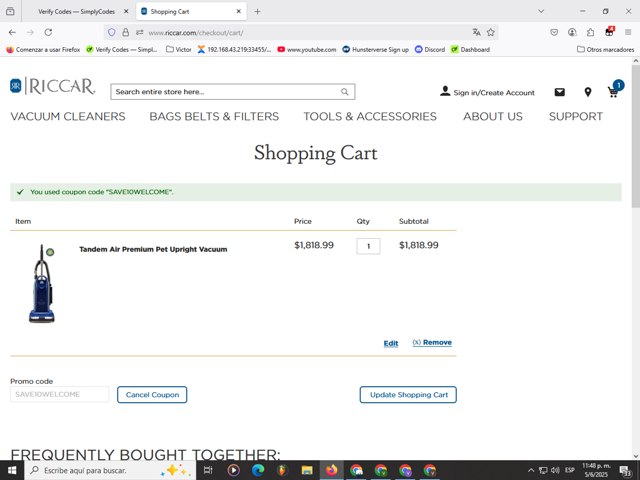Click the Cancel Coupon button
The height and width of the screenshot is (480, 640).
(x=152, y=395)
